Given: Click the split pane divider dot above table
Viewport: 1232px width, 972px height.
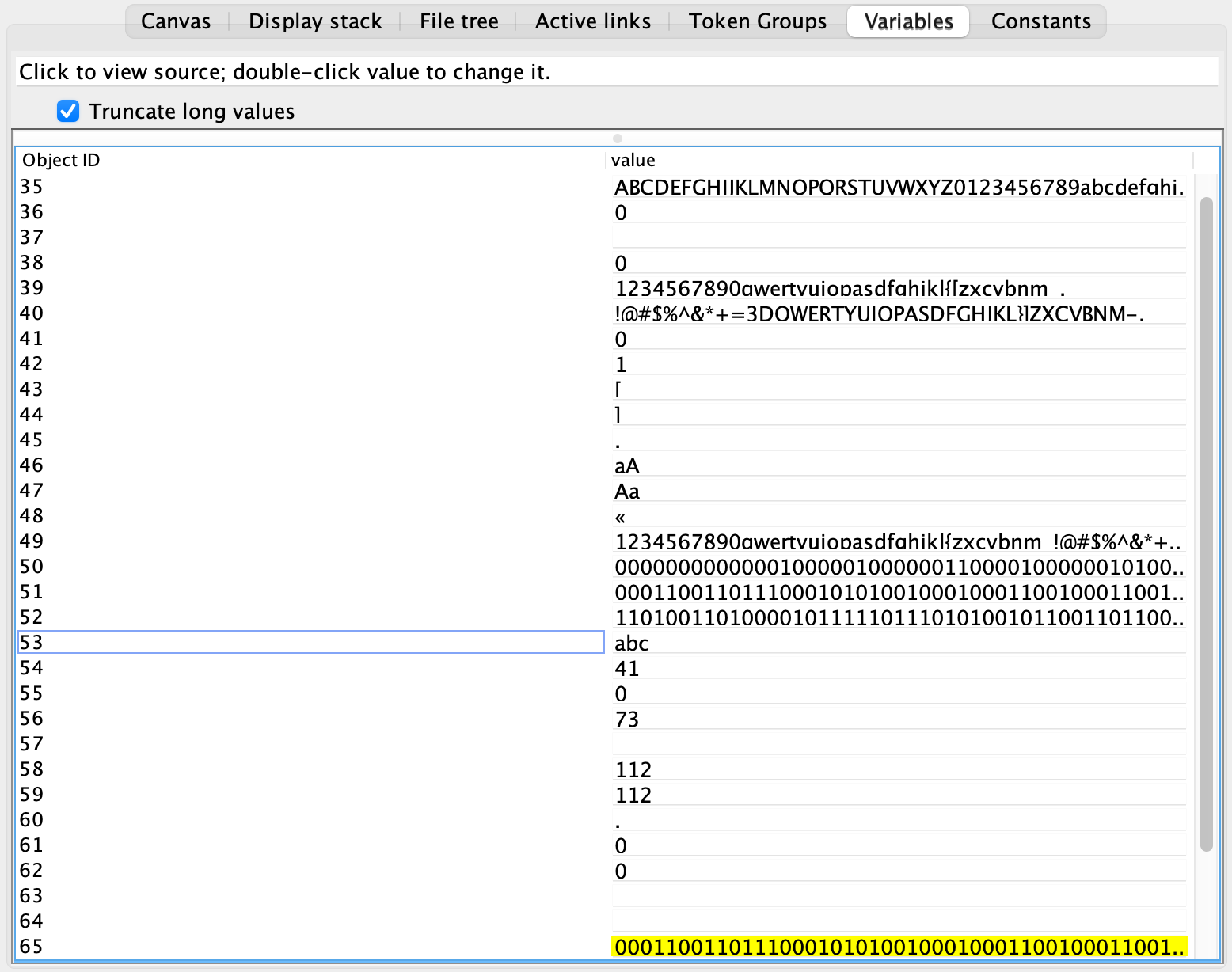Looking at the screenshot, I should 618,139.
